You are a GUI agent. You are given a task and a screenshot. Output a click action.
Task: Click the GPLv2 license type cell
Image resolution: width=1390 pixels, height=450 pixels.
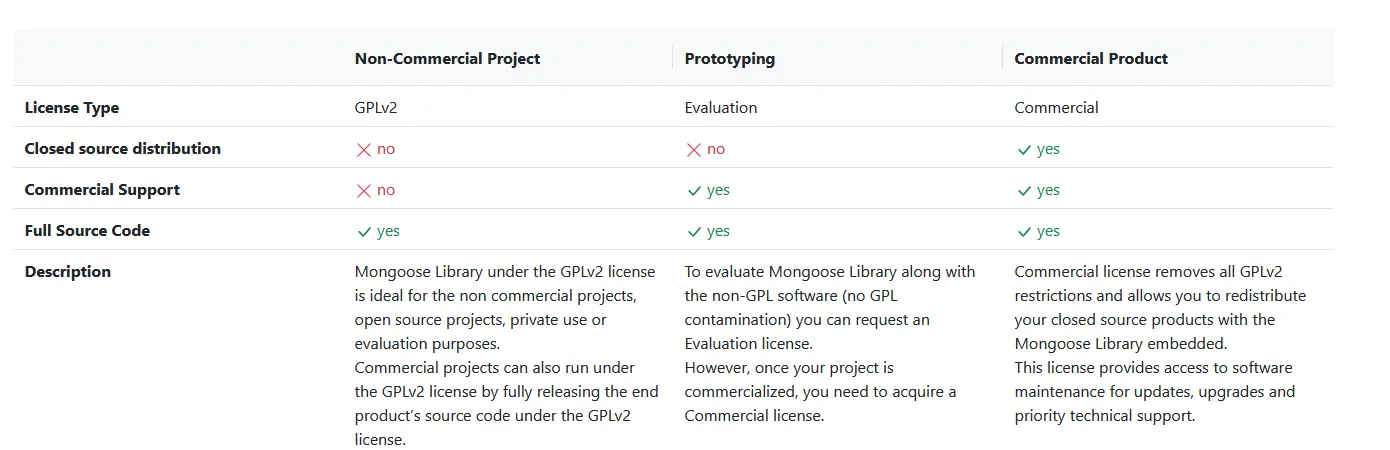[x=376, y=108]
